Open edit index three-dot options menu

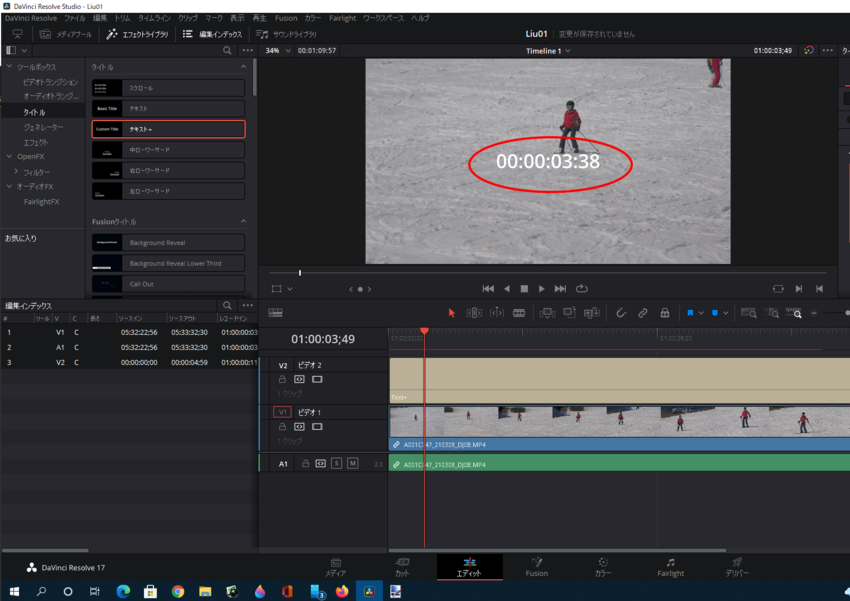click(x=248, y=306)
